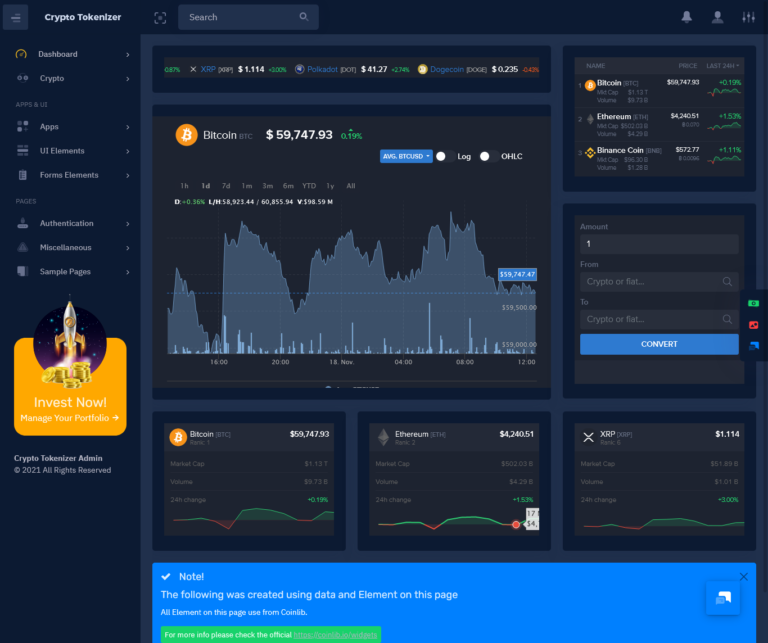This screenshot has height=643, width=768.
Task: Click the Miscellaneous warning icon
Action: click(23, 247)
